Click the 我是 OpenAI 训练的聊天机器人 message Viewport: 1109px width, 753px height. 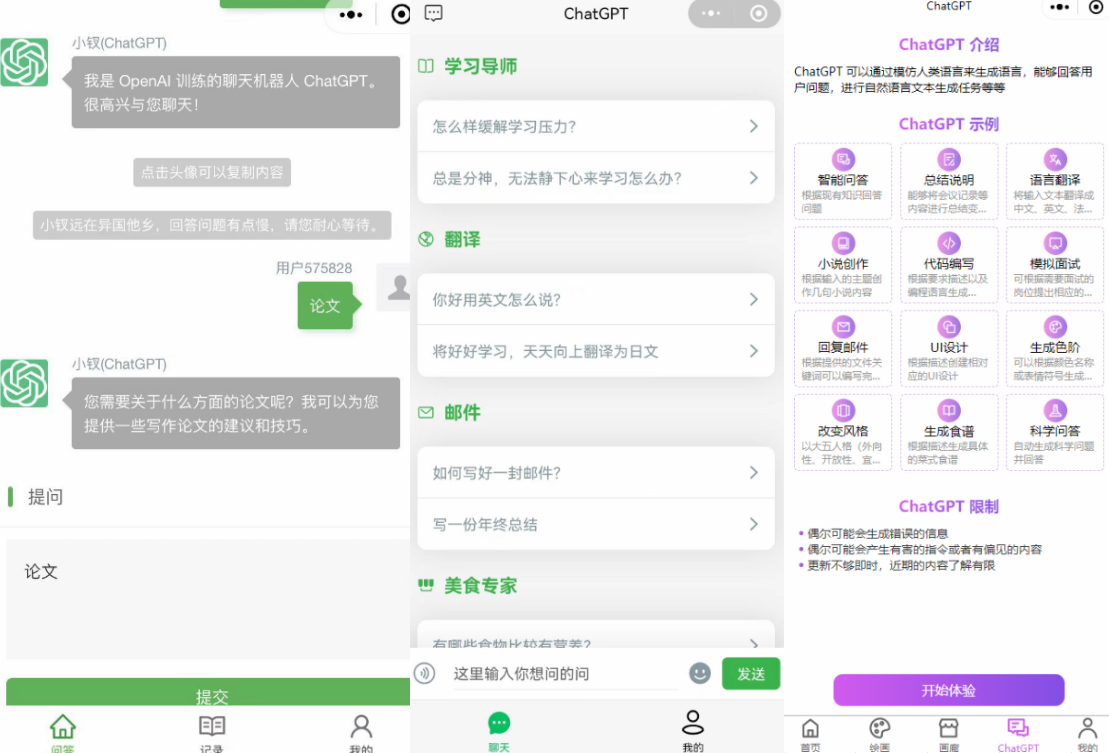[x=236, y=93]
